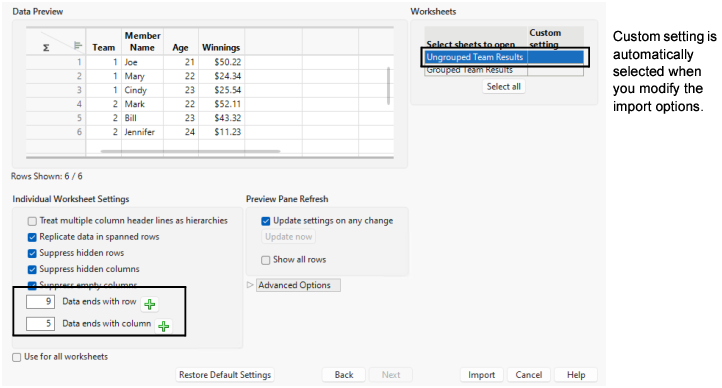
Task: Enable Show all rows checkbox
Action: click(266, 261)
